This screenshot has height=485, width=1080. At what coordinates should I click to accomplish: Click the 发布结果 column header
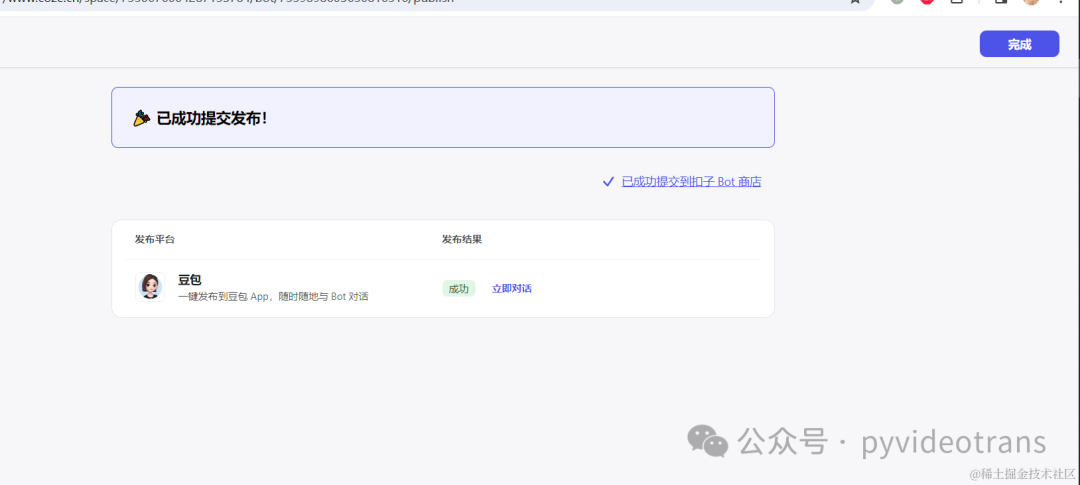pyautogui.click(x=462, y=239)
